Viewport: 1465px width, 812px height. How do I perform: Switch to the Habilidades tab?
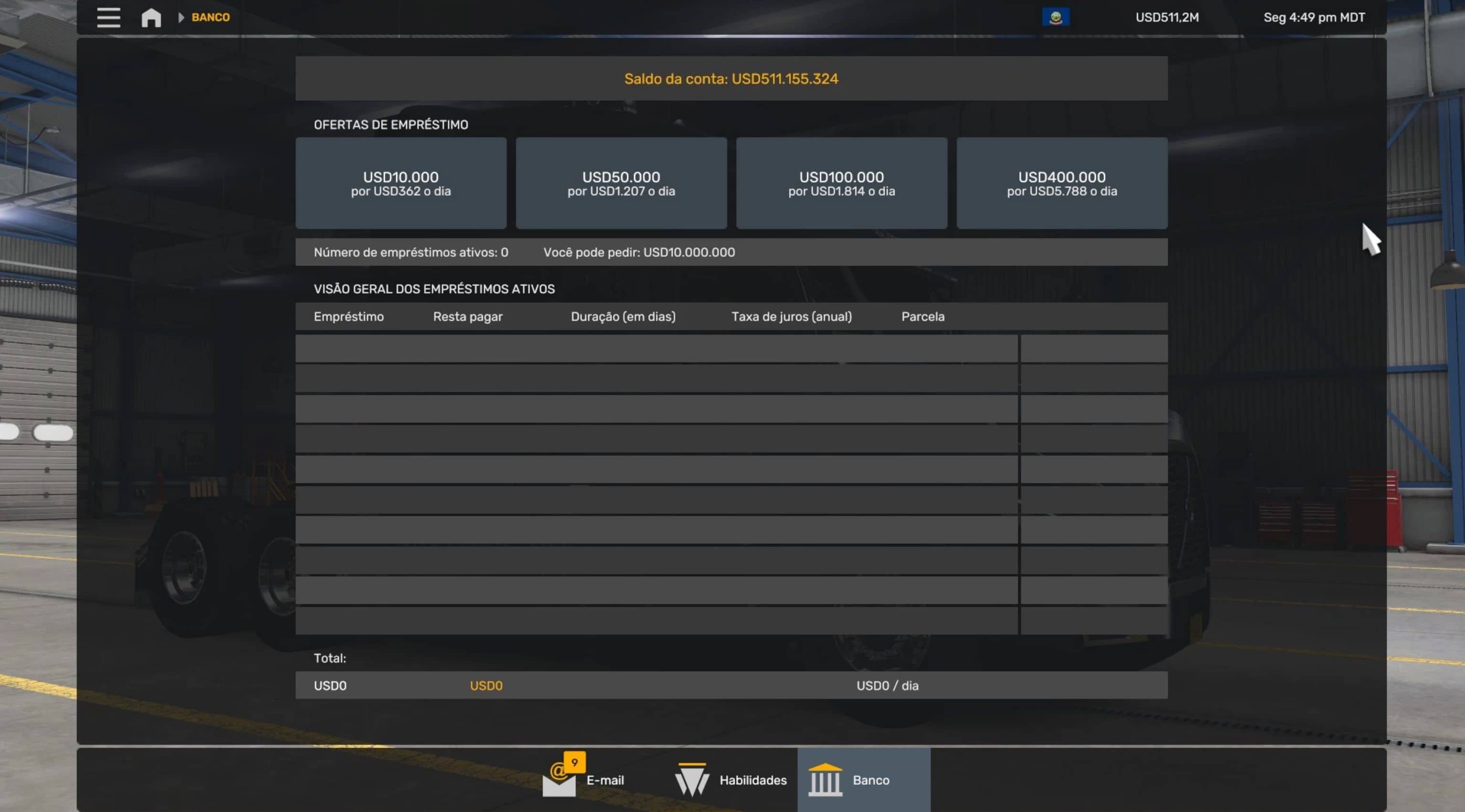[x=753, y=780]
